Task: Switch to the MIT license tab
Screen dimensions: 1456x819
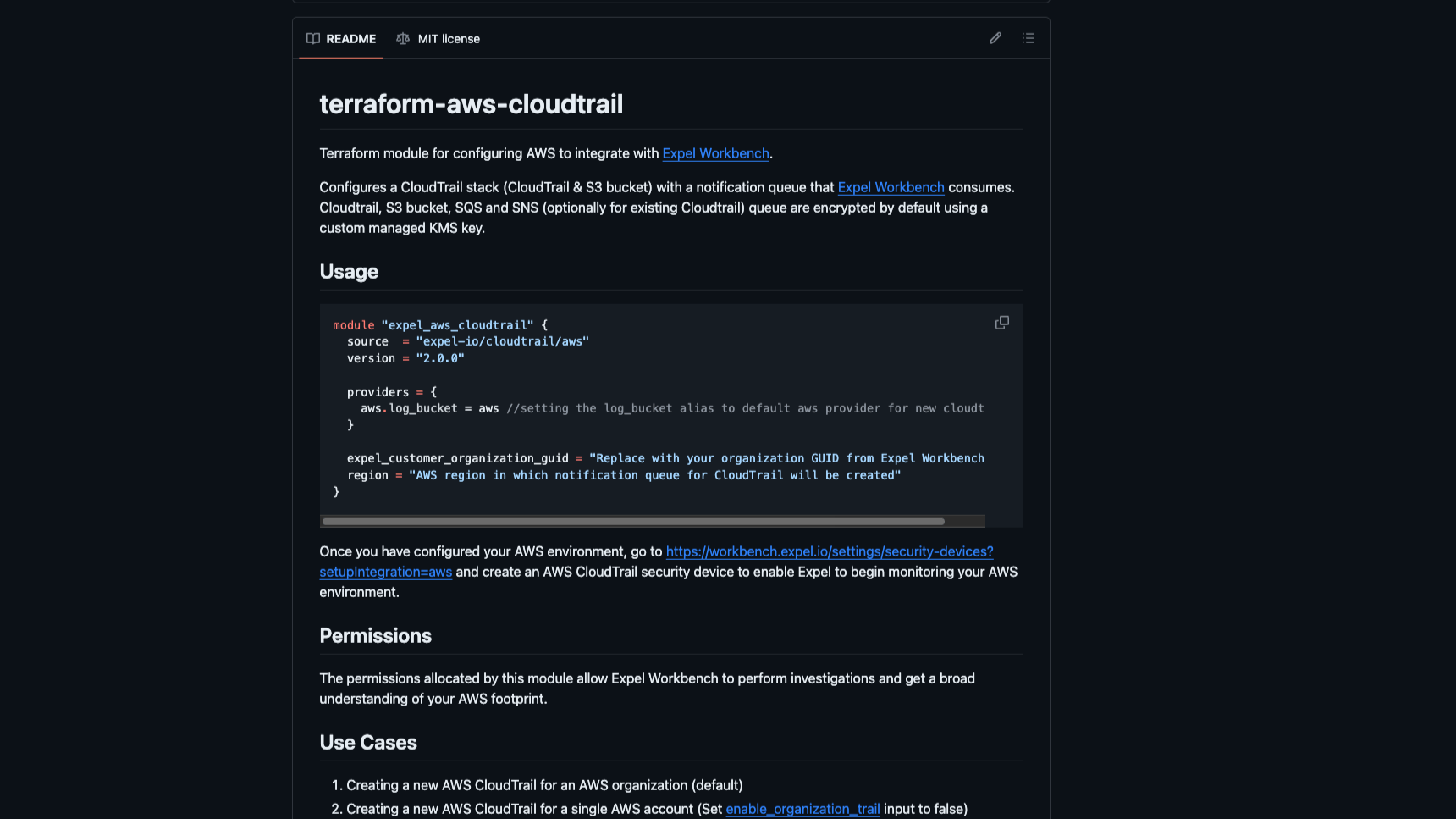Action: point(438,39)
